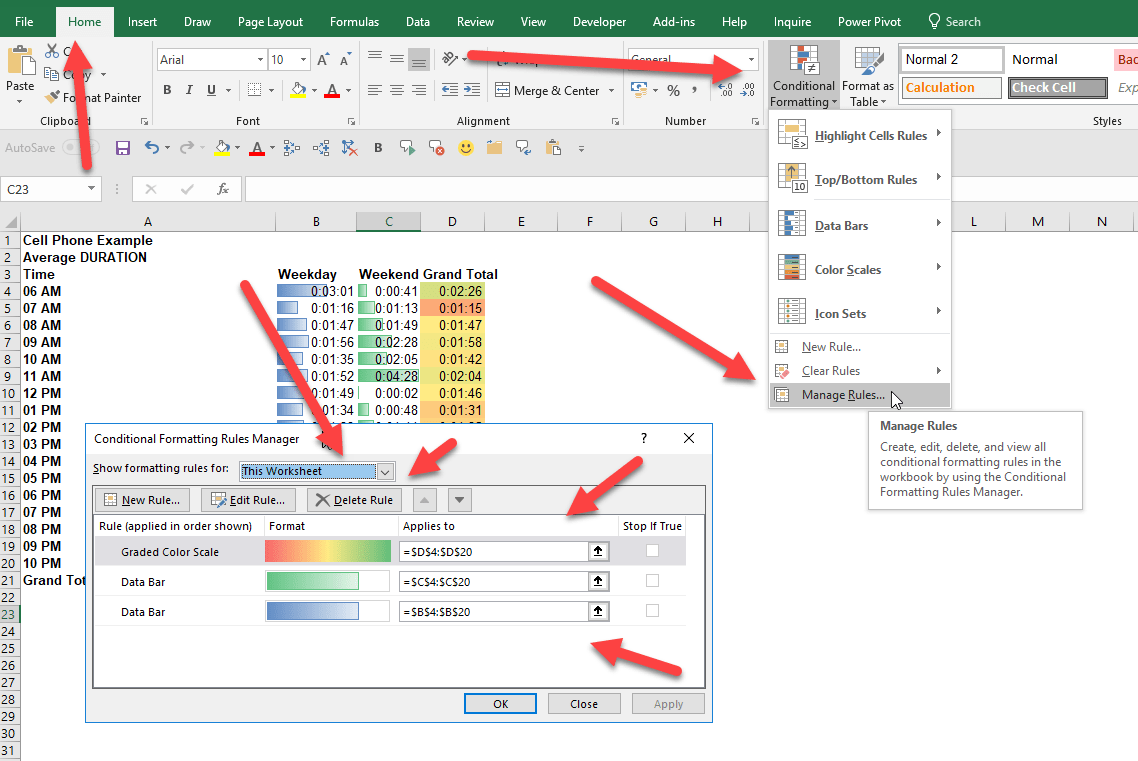Viewport: 1138px width, 761px height.
Task: Click the New Rule button
Action: 145,499
